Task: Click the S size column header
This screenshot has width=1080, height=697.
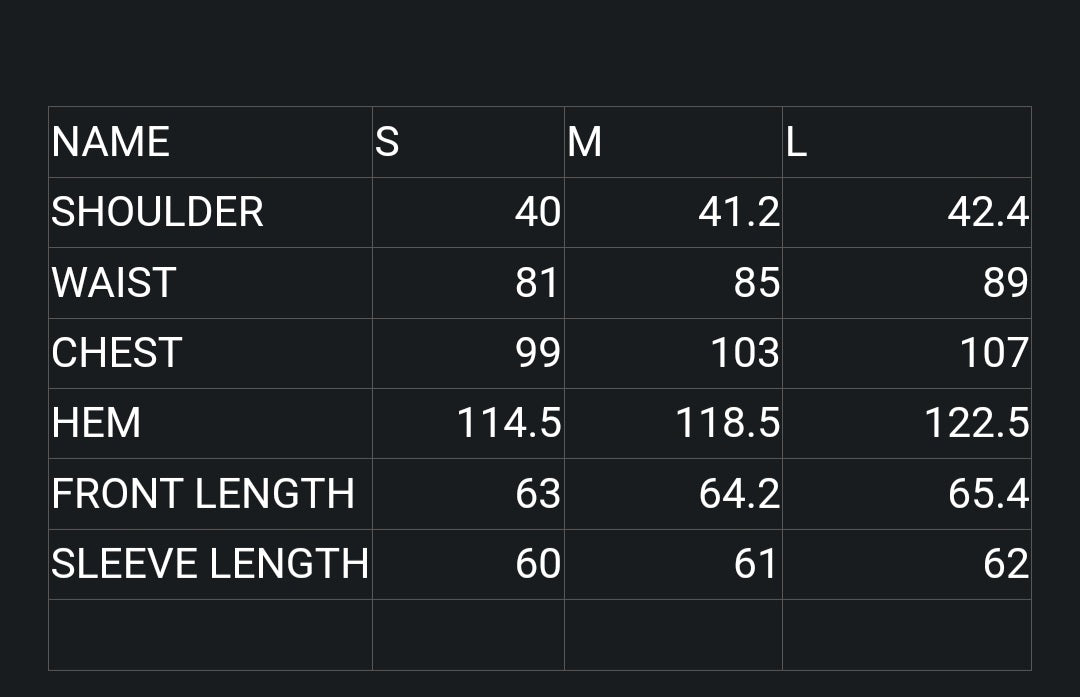Action: [x=468, y=142]
